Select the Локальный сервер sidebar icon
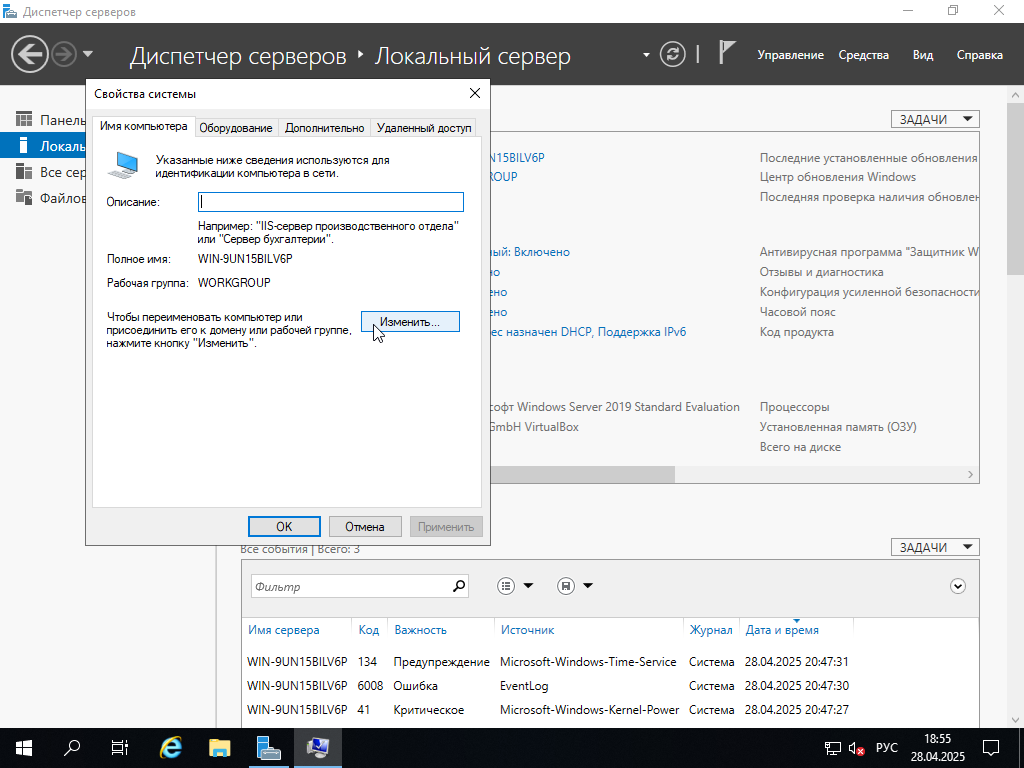 24,145
